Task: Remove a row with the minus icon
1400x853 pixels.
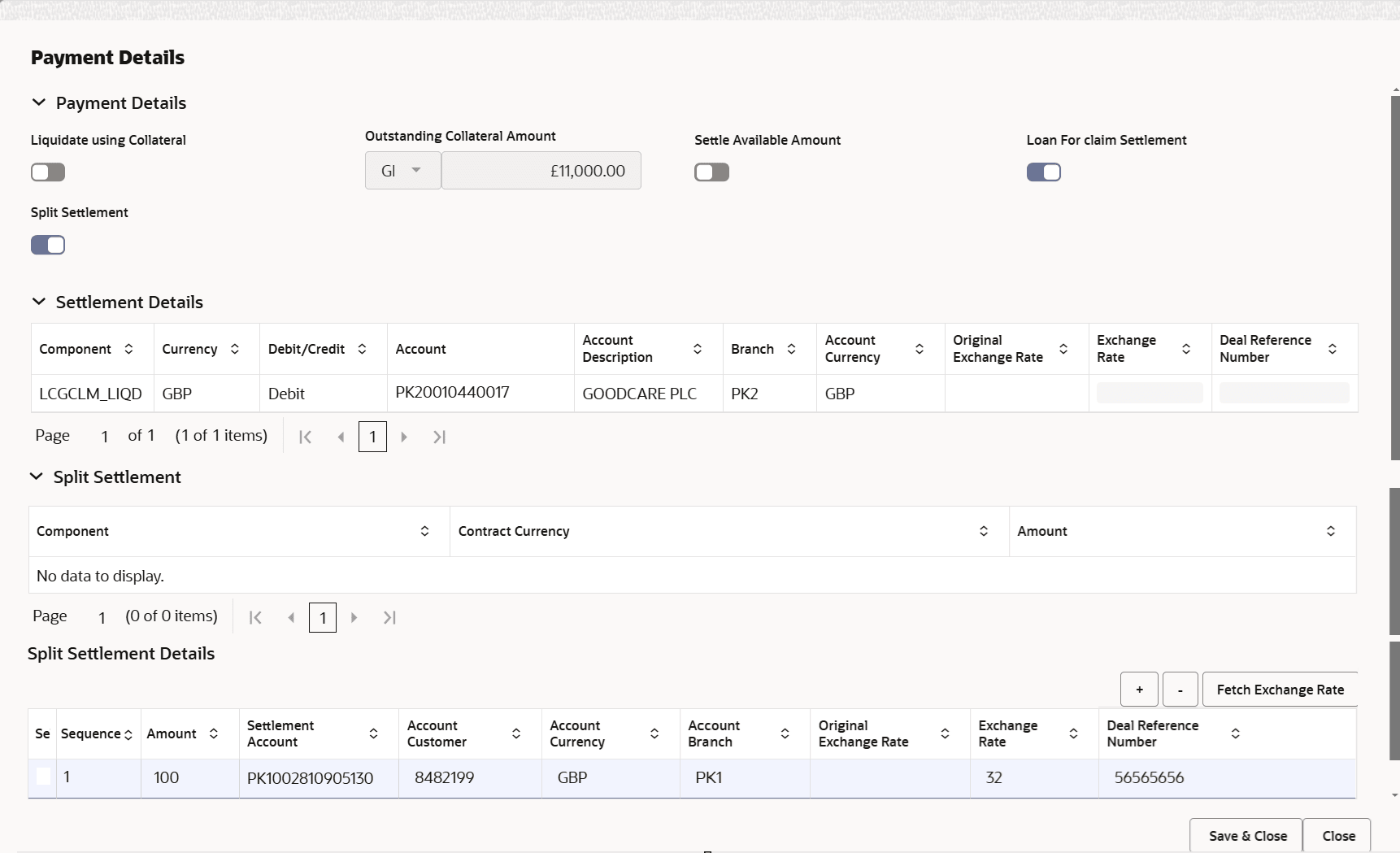Action: click(1180, 689)
